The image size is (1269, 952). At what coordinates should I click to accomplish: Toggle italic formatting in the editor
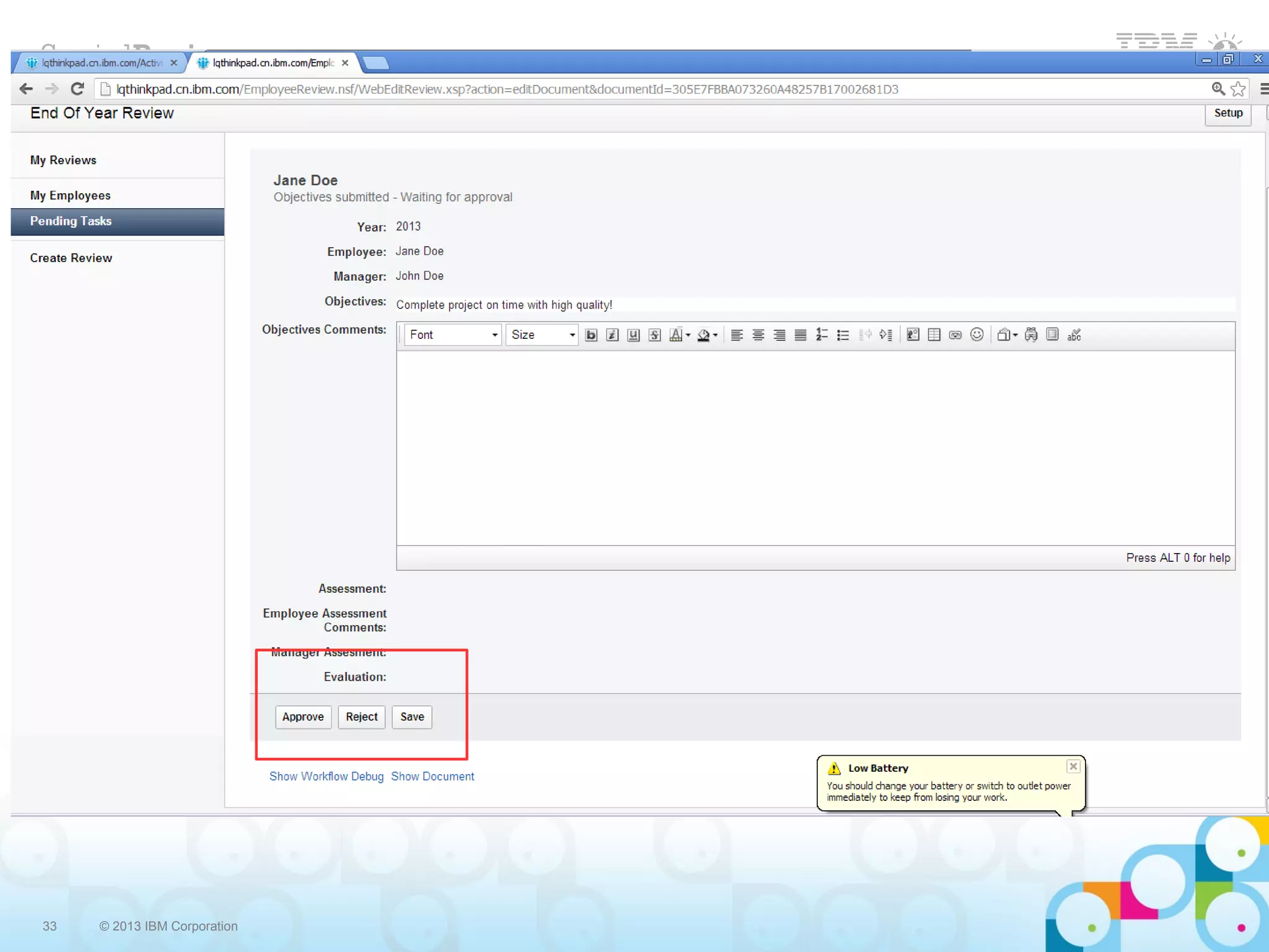point(612,335)
